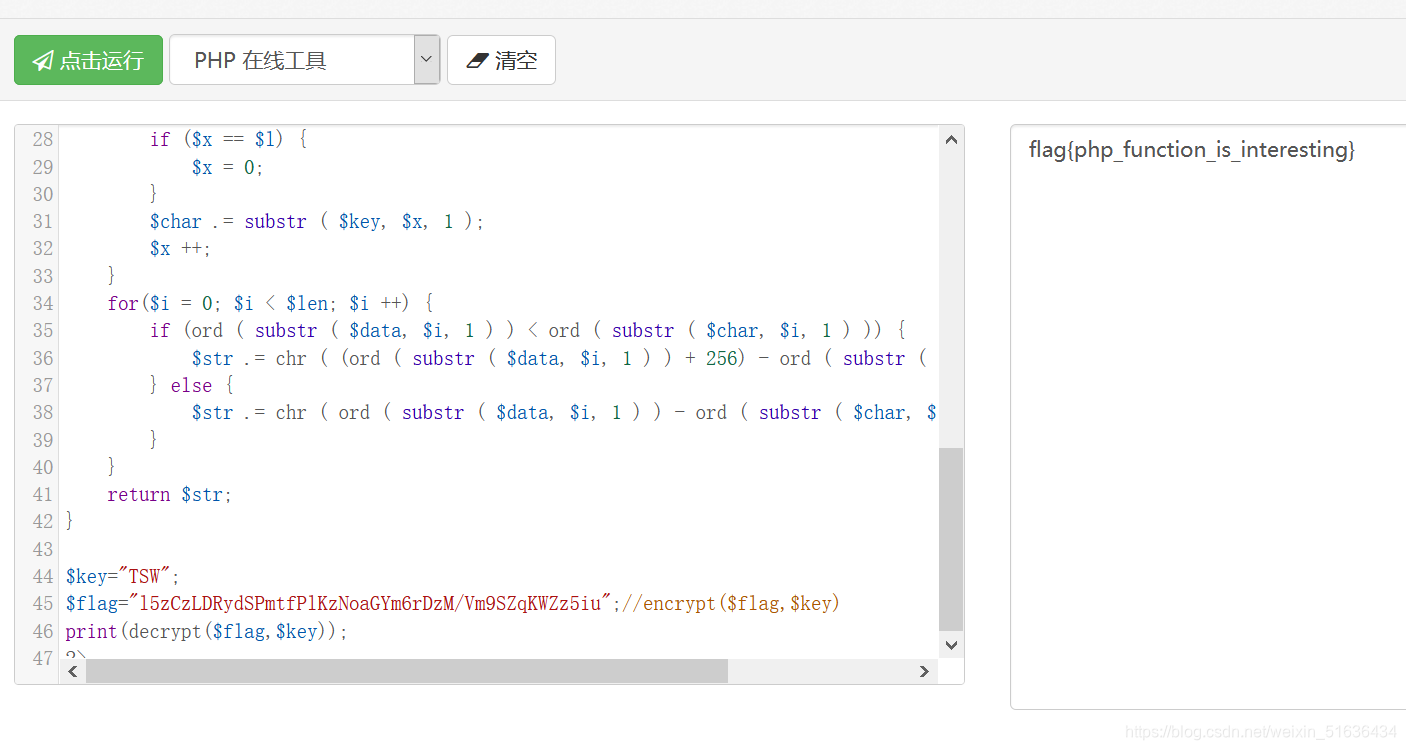Click the print(decrypt($flag,$key)); line
The width and height of the screenshot is (1406, 750).
(207, 631)
